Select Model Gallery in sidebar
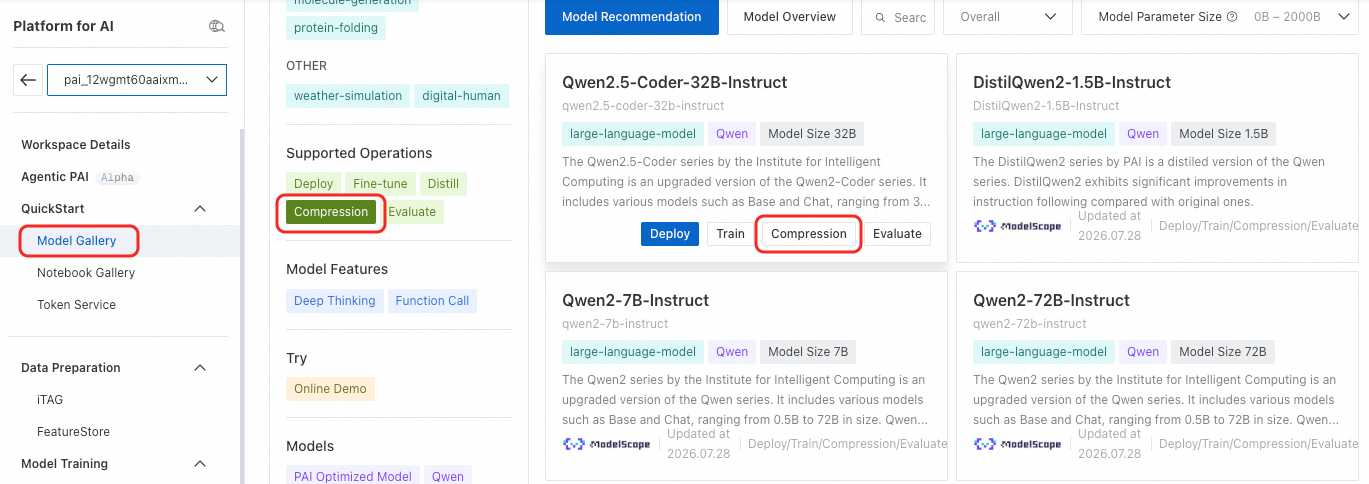1369x484 pixels. point(77,241)
